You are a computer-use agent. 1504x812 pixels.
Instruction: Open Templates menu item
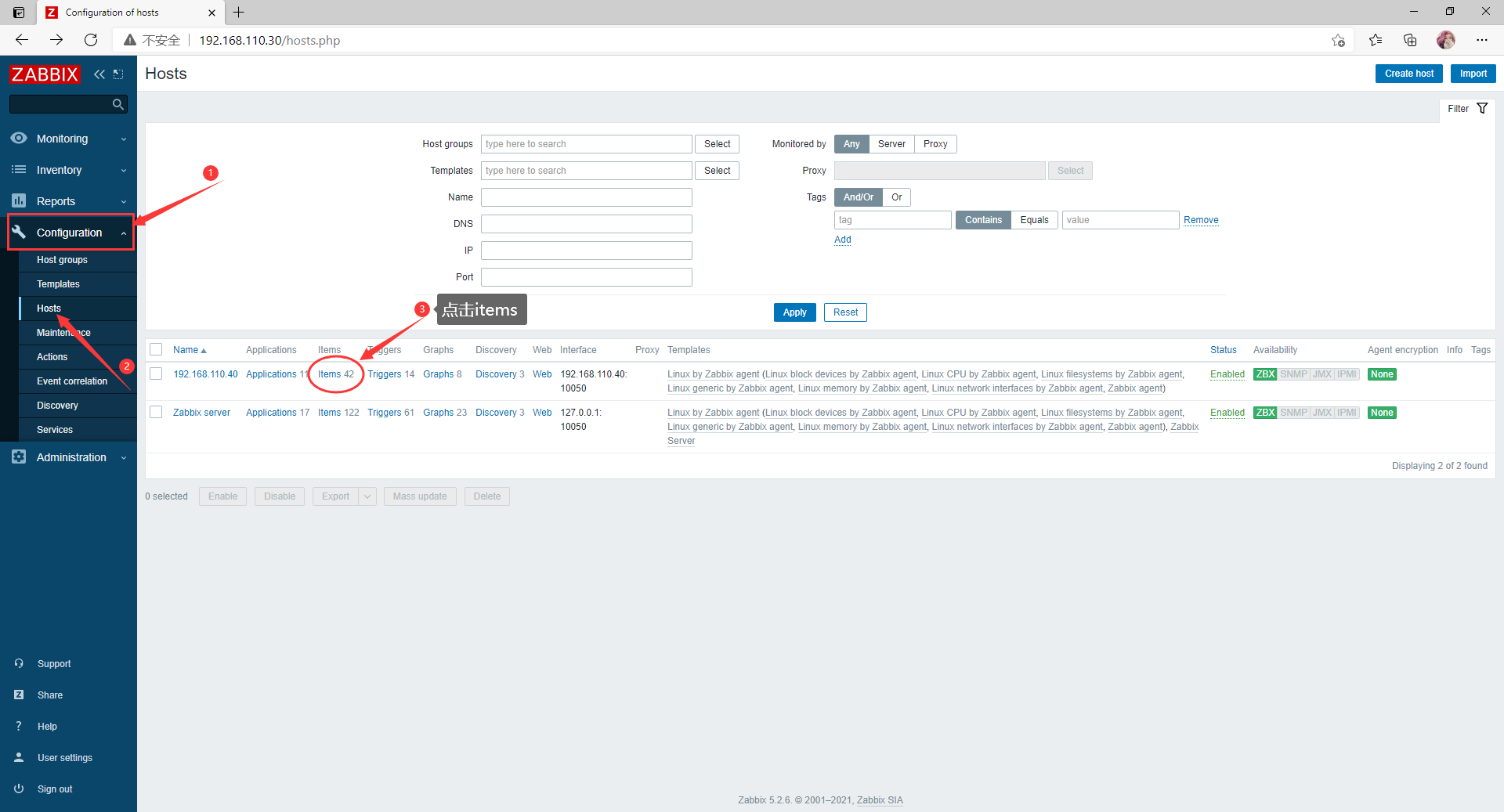click(x=58, y=284)
